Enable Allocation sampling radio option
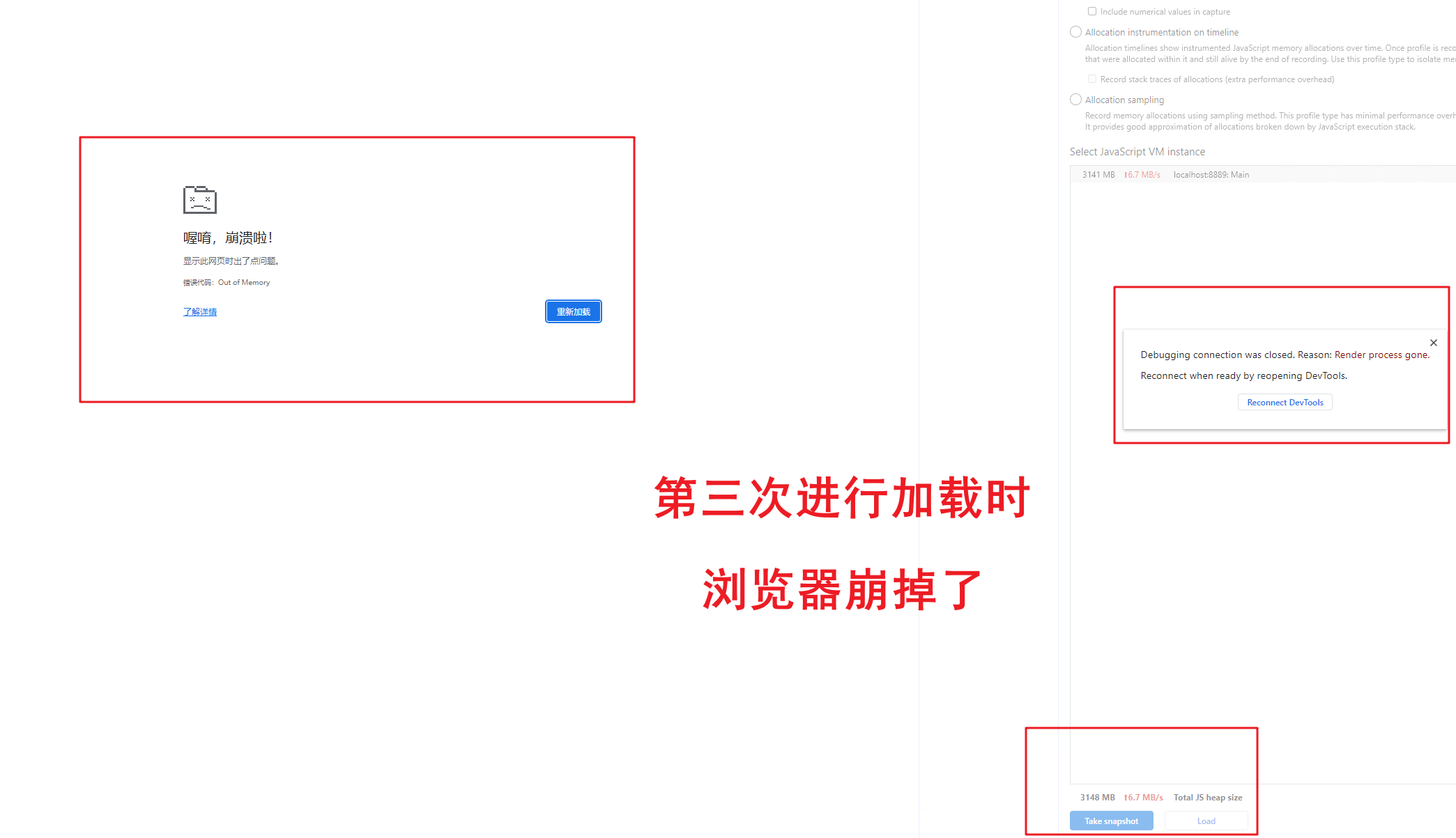1456x838 pixels. [x=1075, y=99]
